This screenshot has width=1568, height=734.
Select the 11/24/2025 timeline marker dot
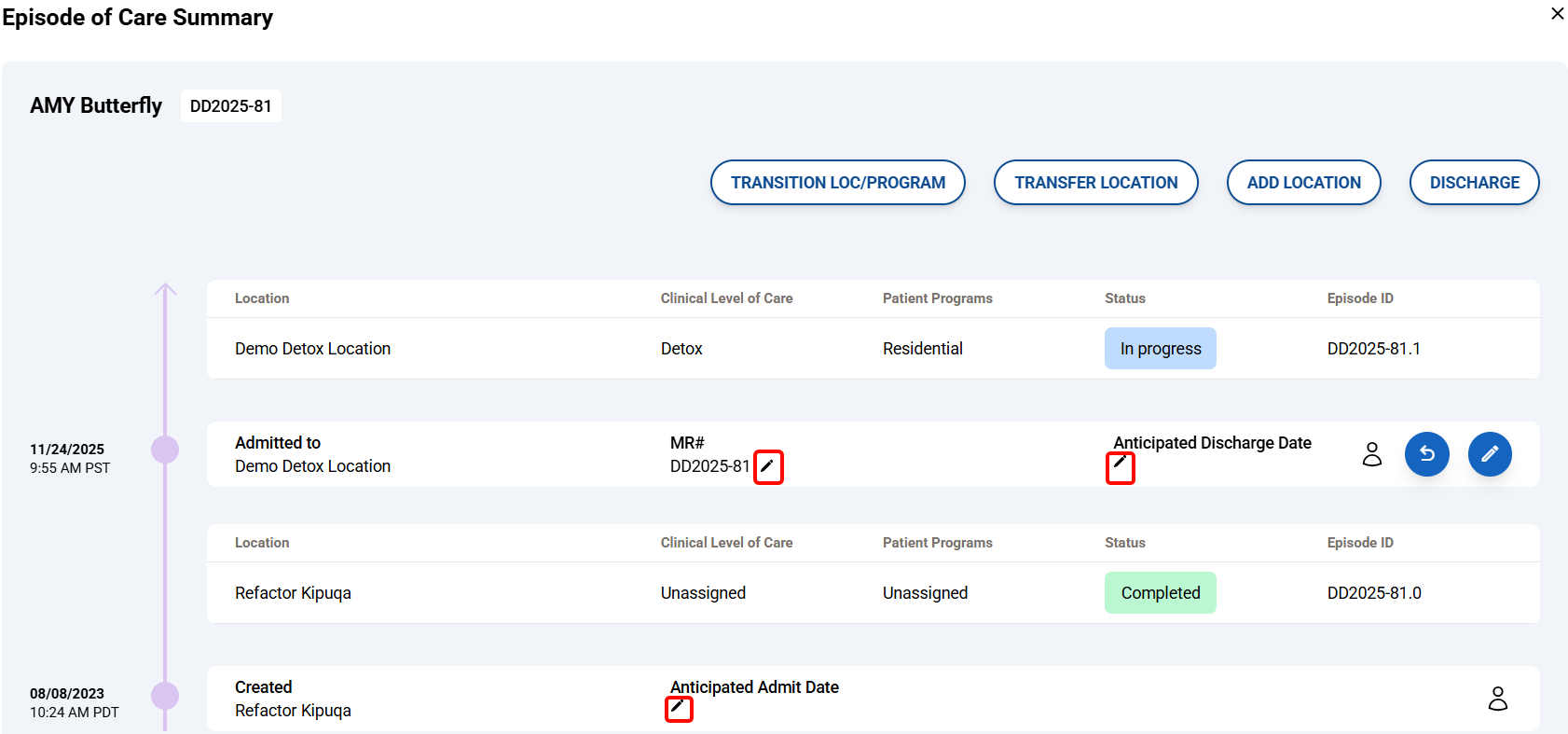tap(165, 450)
